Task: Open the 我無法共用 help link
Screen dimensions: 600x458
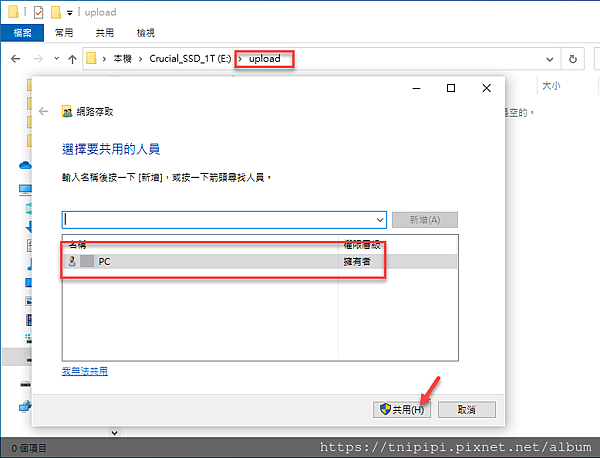Action: (x=85, y=371)
